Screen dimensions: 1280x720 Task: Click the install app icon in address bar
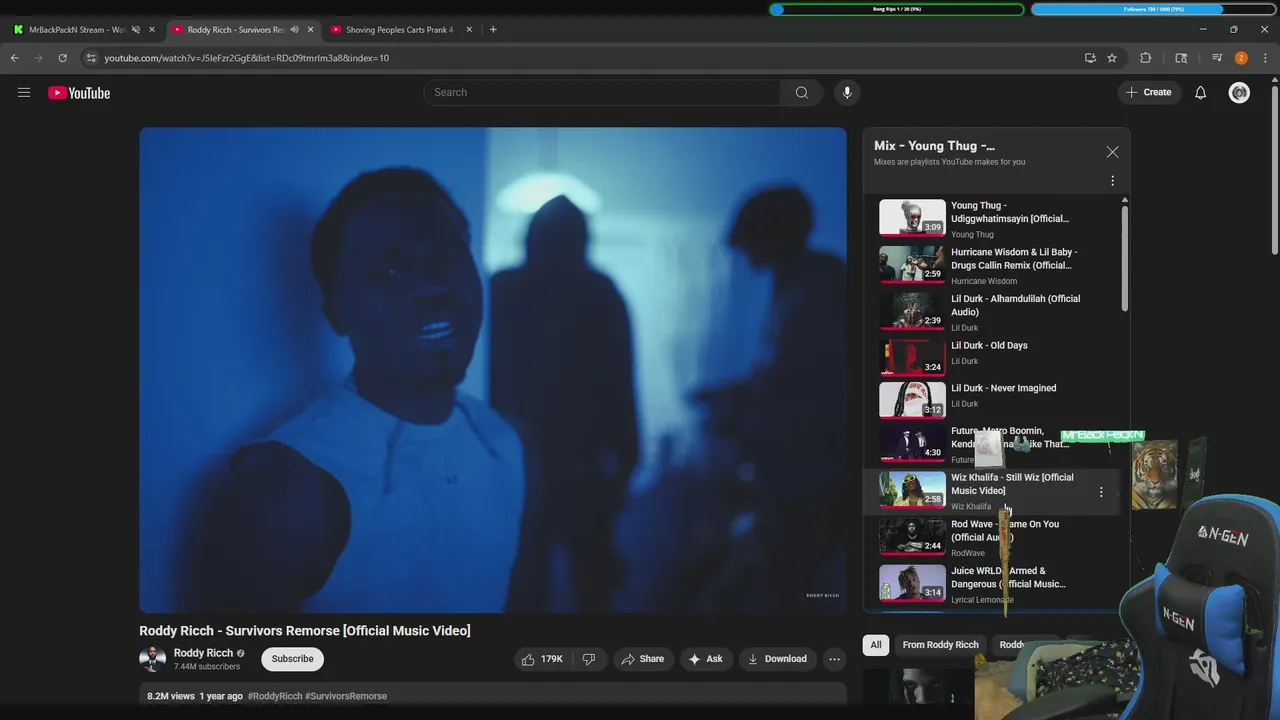coord(1090,58)
